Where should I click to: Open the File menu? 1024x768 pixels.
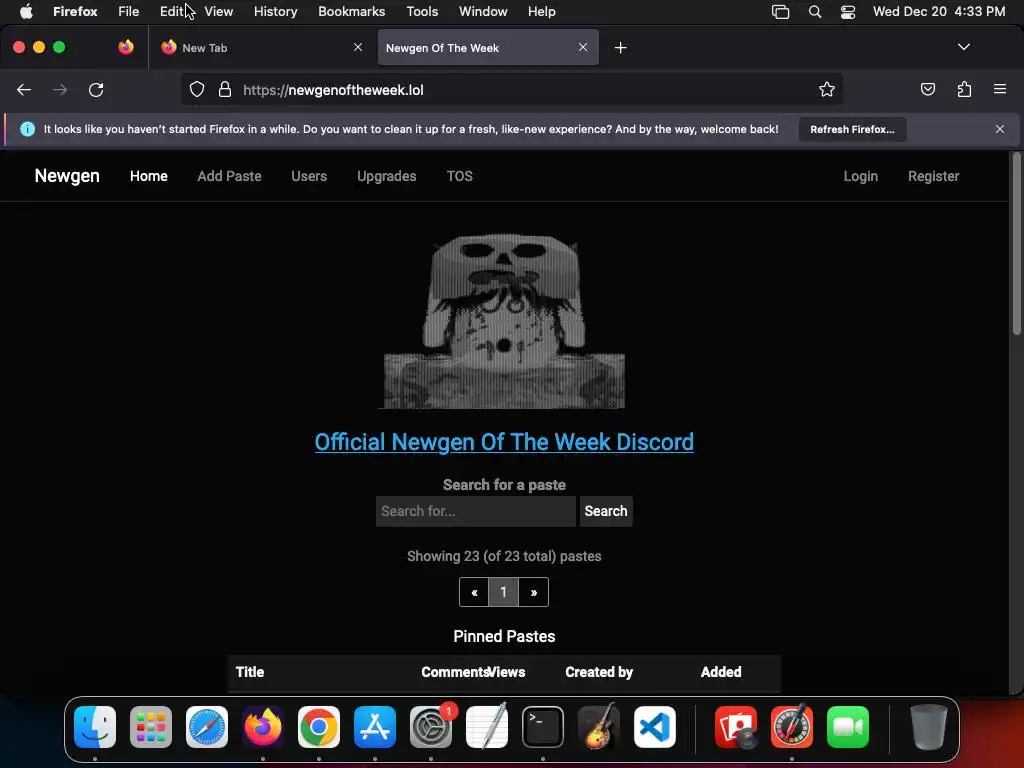point(129,11)
